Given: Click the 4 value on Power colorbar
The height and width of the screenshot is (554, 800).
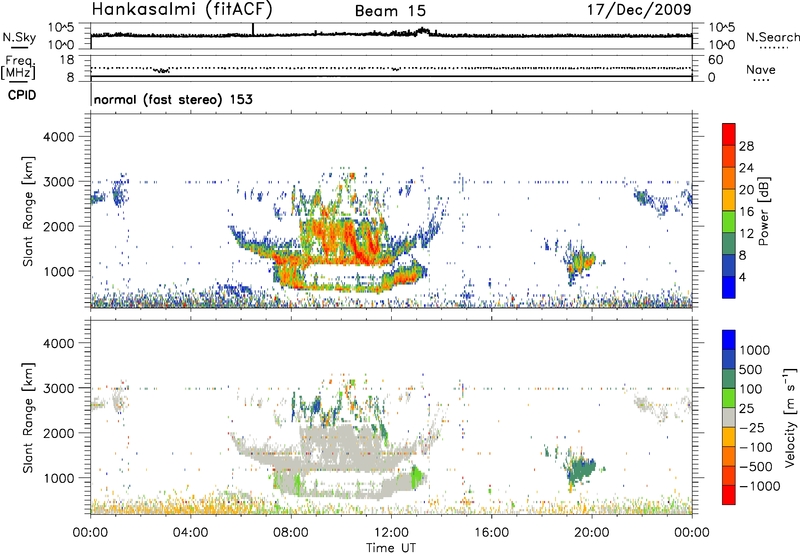Looking at the screenshot, I should (x=742, y=278).
